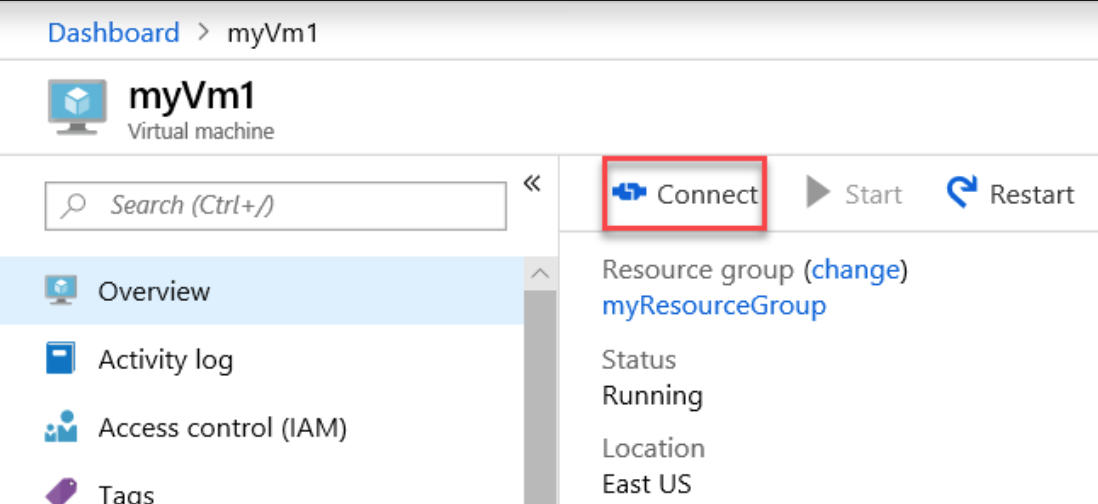The width and height of the screenshot is (1098, 504).
Task: Open the Overview menu item
Action: click(x=262, y=290)
